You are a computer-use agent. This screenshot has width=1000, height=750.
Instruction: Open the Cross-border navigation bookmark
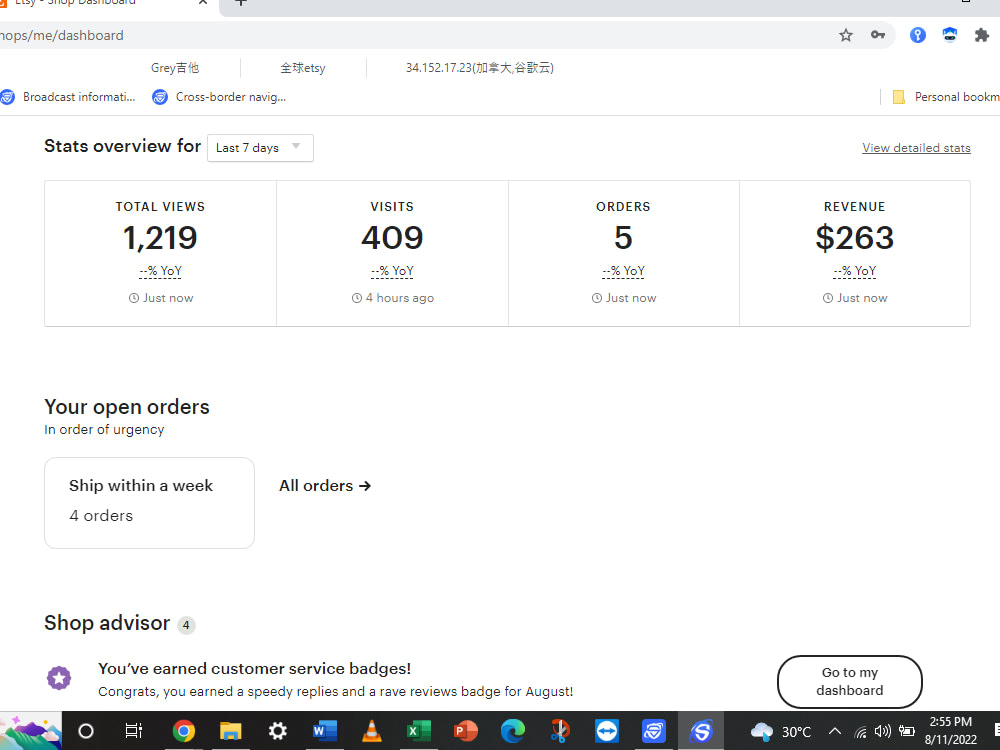coord(219,97)
